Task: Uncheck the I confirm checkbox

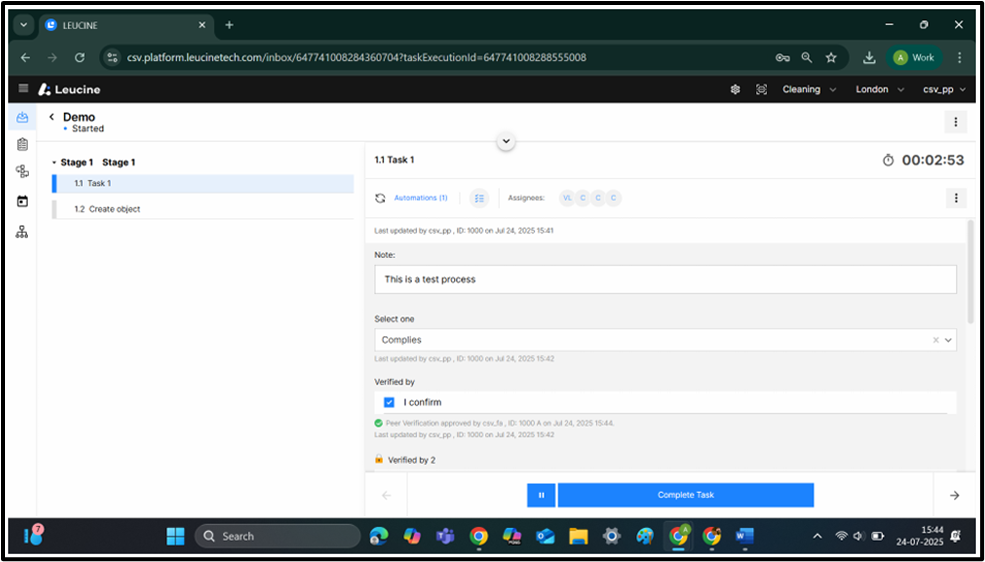Action: tap(389, 402)
